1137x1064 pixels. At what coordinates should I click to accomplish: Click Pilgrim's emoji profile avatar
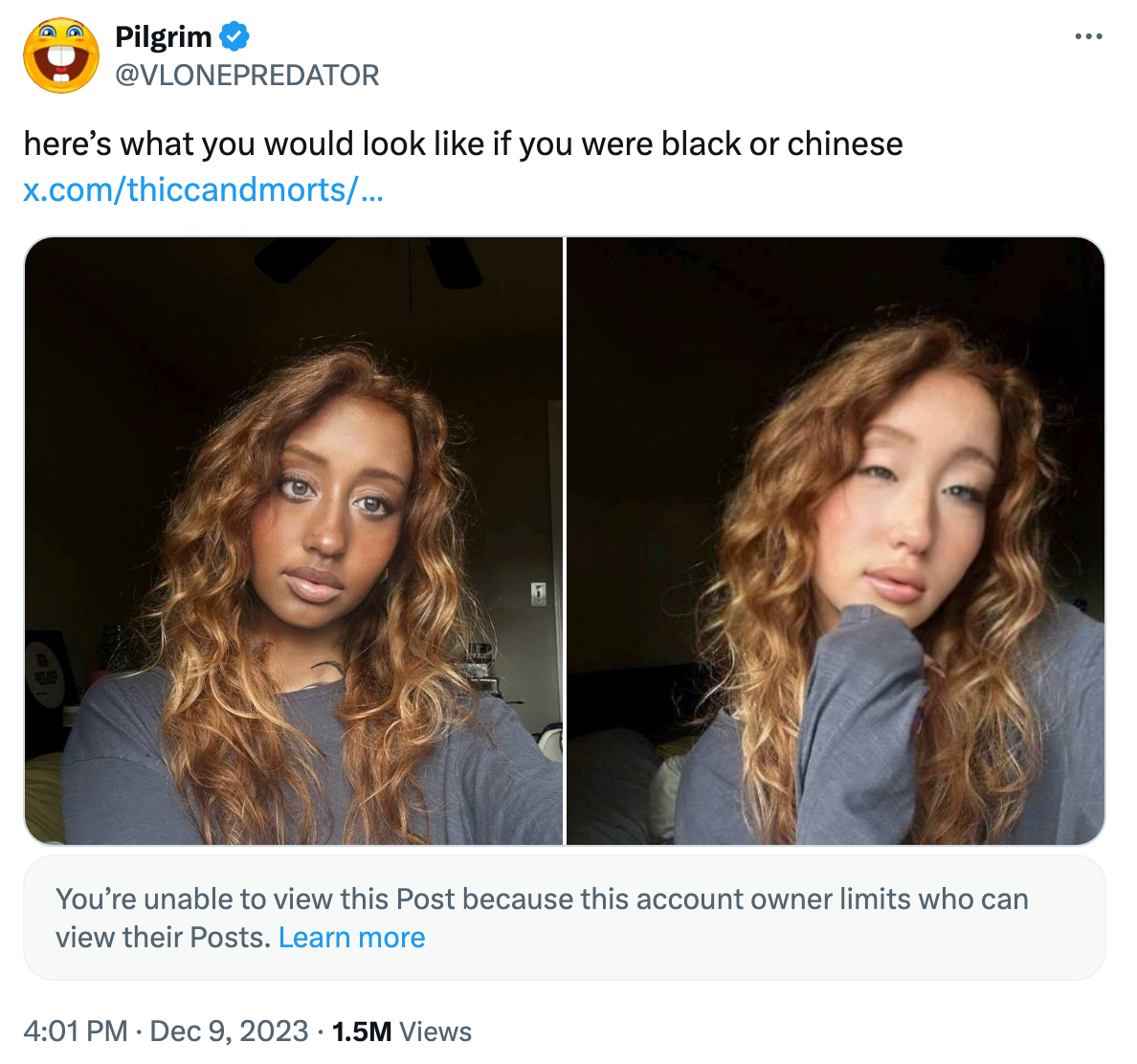61,55
